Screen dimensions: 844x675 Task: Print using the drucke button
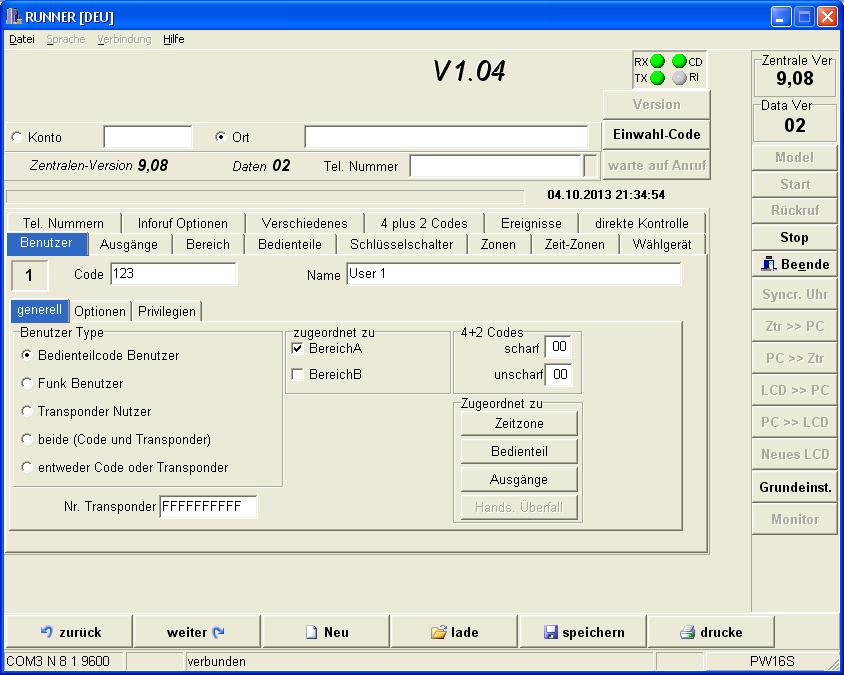click(711, 632)
